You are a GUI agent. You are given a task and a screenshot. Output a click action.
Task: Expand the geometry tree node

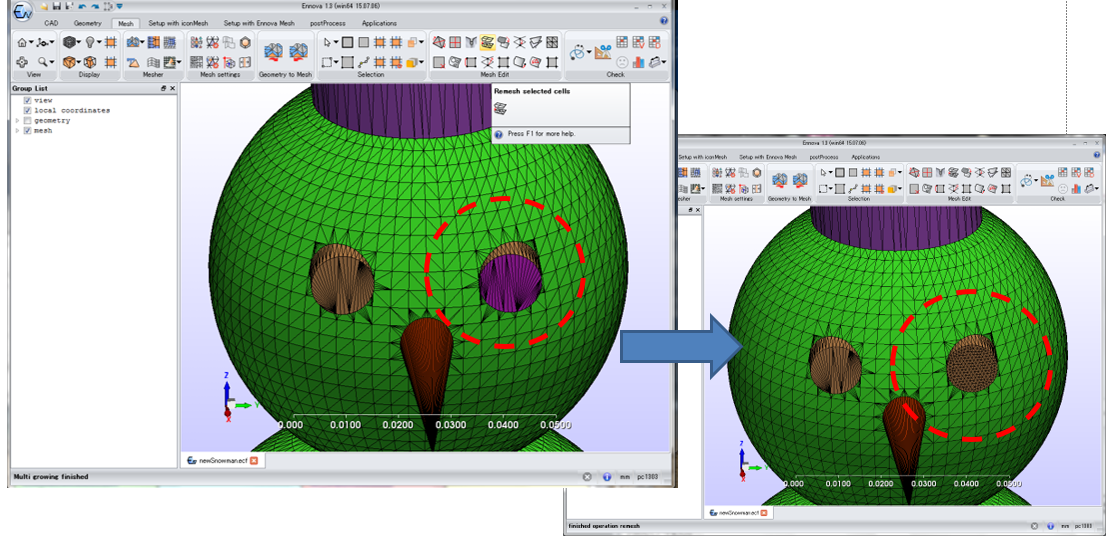[17, 120]
